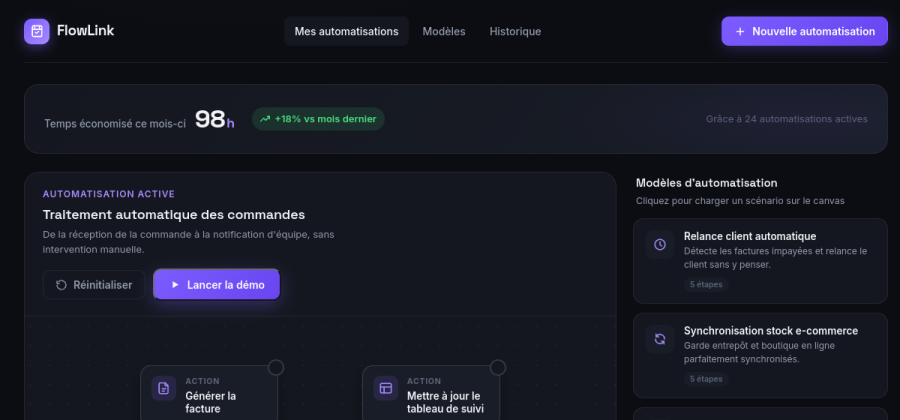The height and width of the screenshot is (420, 900).
Task: Create a Nouvelle automatisation
Action: pos(804,31)
